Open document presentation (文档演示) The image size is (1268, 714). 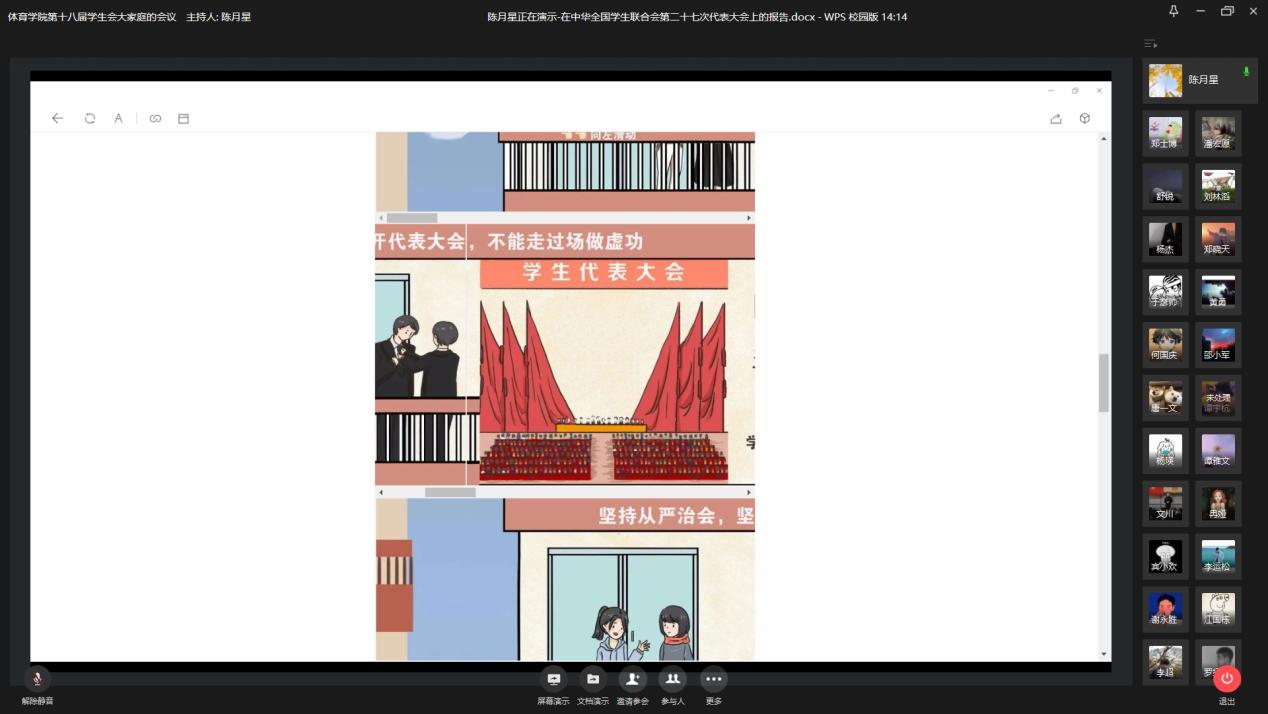click(x=593, y=680)
